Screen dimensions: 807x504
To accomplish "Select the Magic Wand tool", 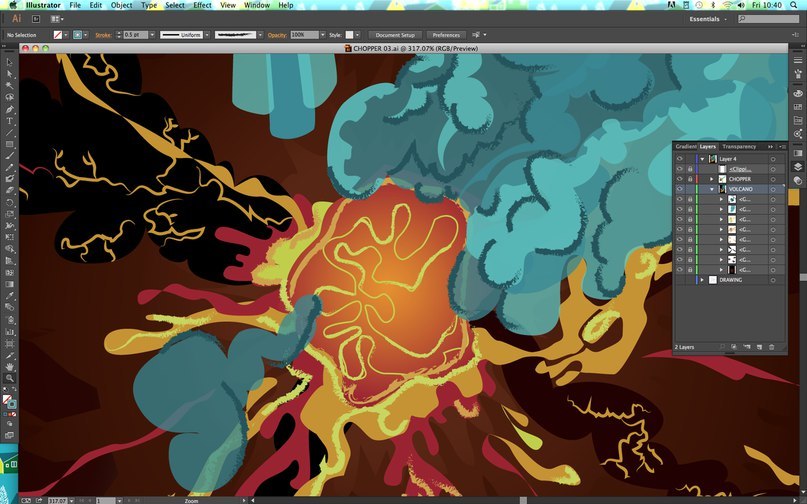I will 9,85.
